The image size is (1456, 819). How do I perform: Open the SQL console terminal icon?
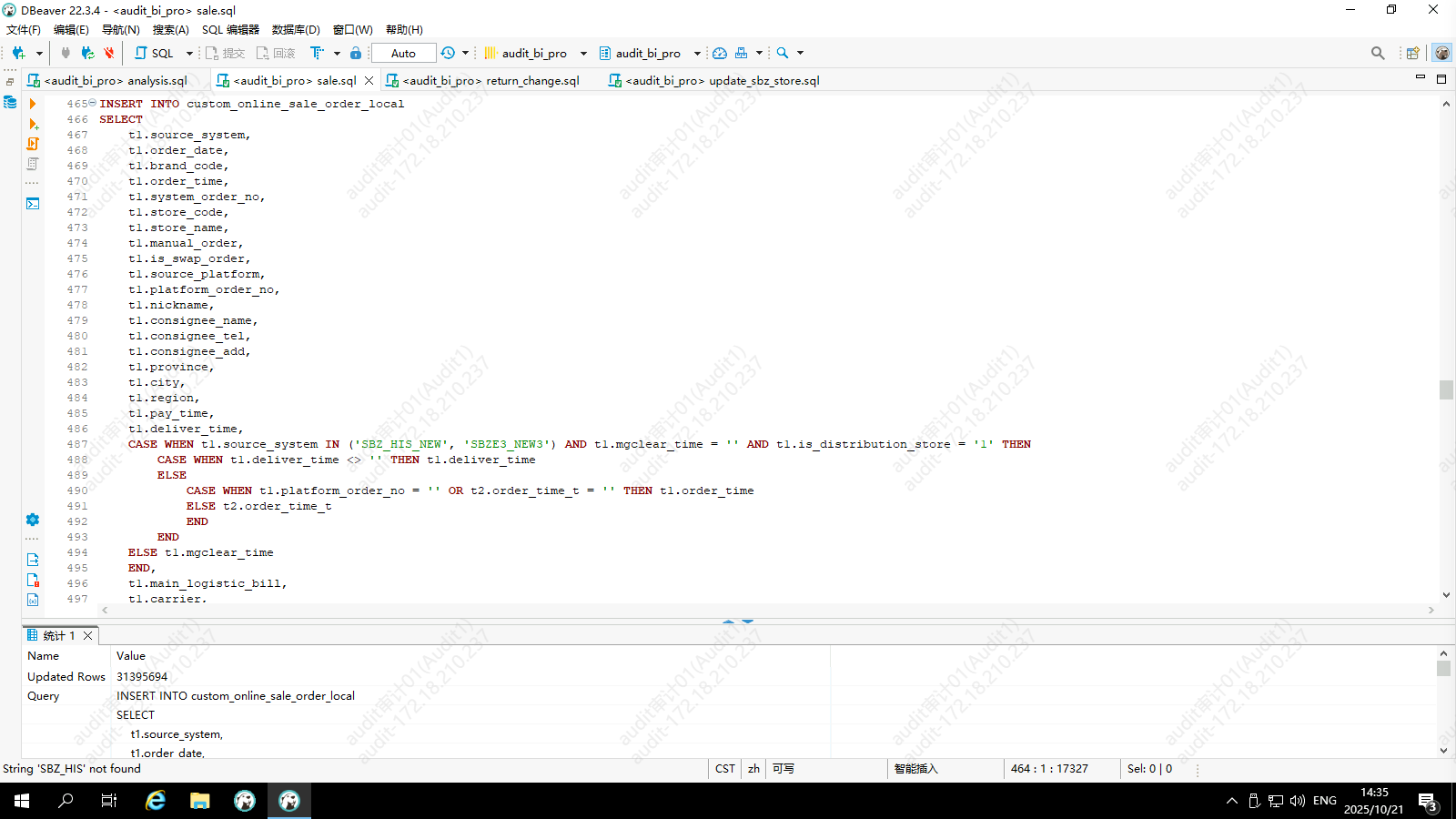pyautogui.click(x=33, y=204)
